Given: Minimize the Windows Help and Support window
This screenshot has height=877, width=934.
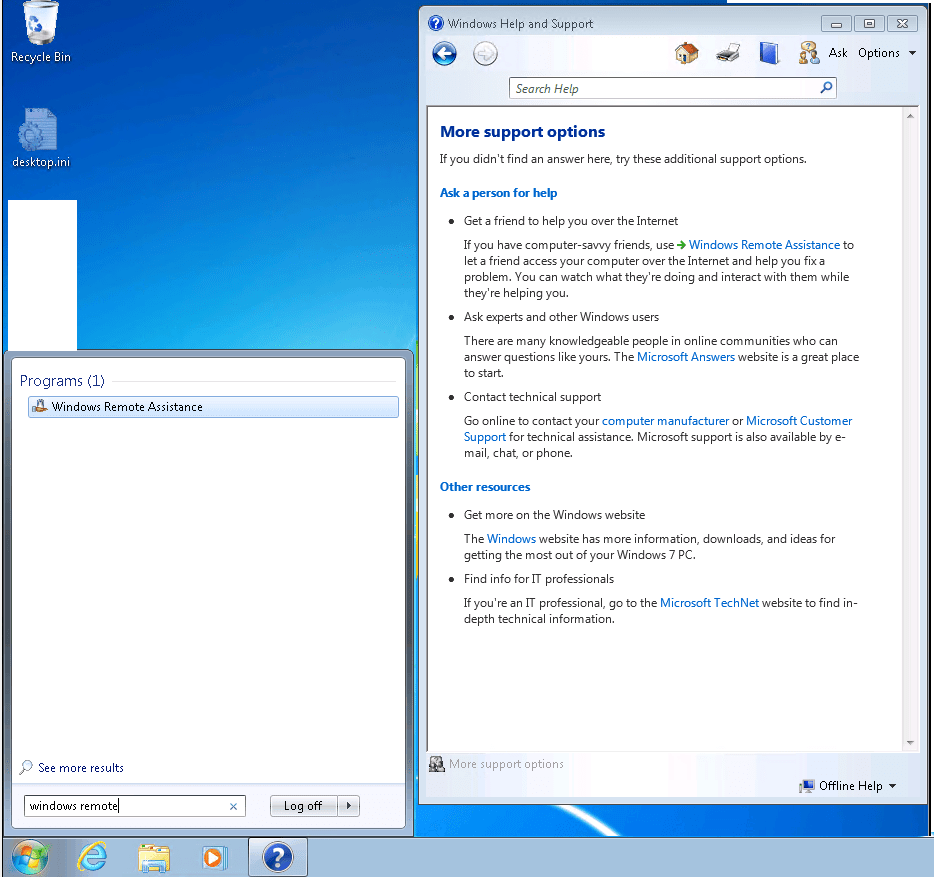Looking at the screenshot, I should [x=836, y=24].
